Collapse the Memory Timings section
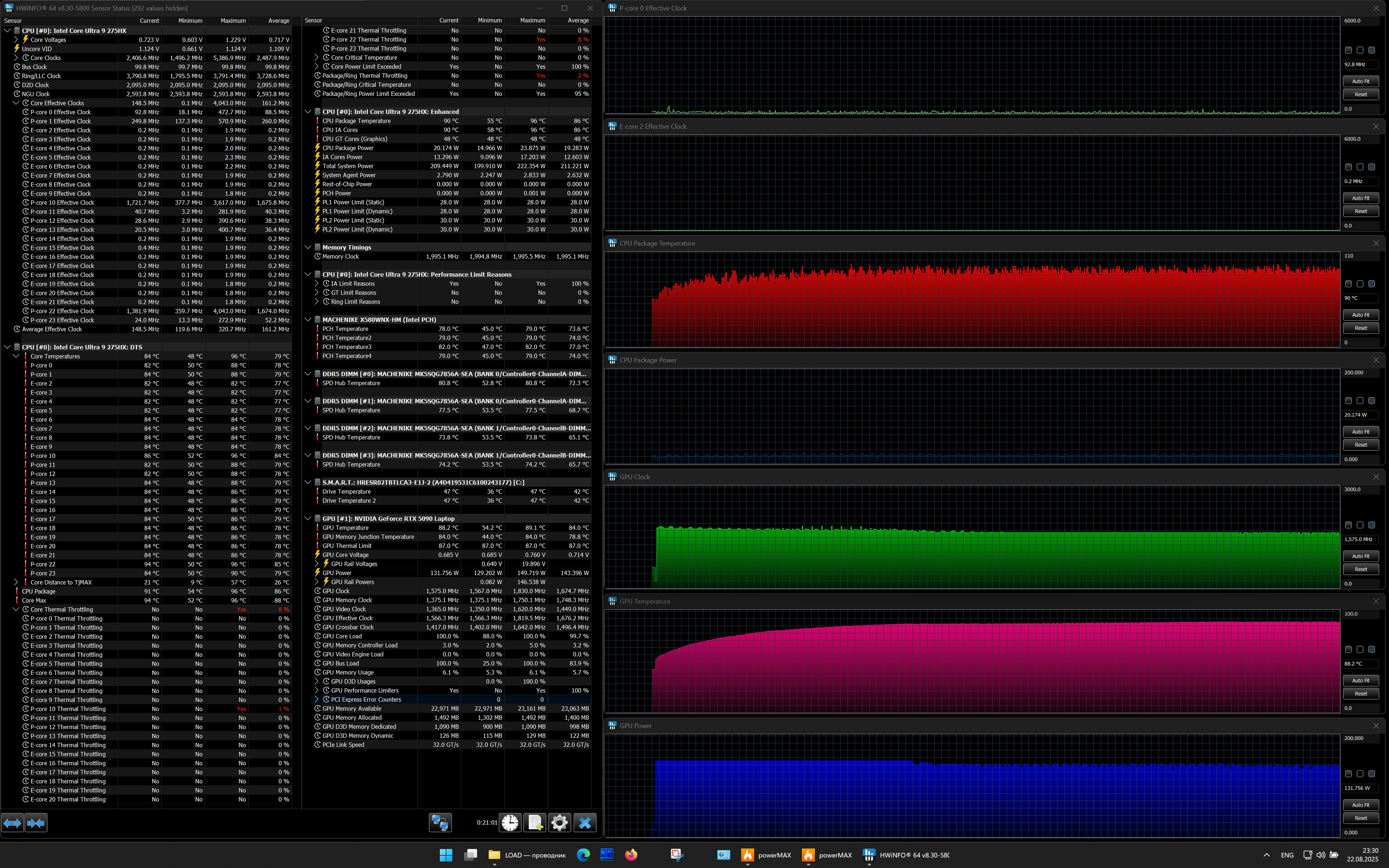Viewport: 1389px width, 868px height. point(308,247)
